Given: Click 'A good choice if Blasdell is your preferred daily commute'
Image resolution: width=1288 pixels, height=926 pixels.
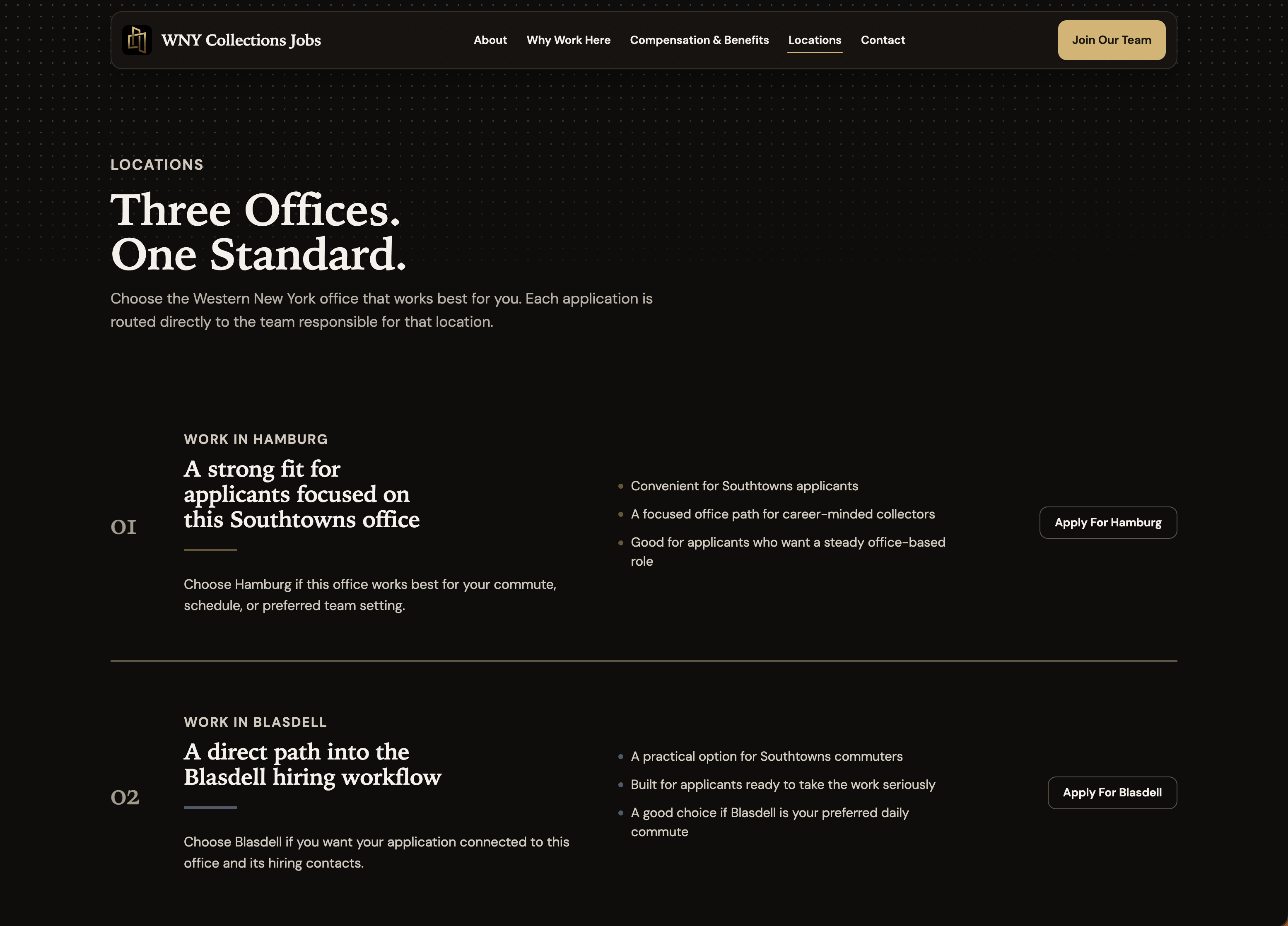Looking at the screenshot, I should click(x=769, y=822).
